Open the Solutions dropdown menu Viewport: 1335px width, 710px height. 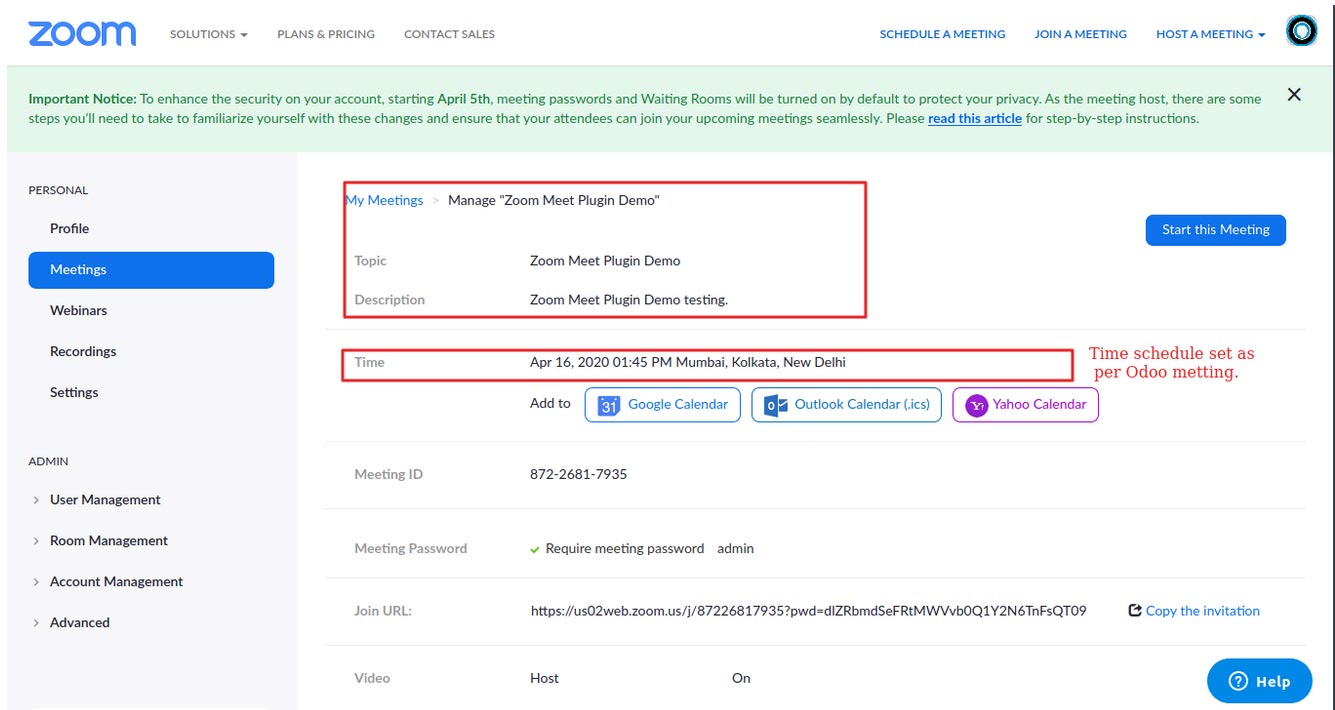point(208,34)
